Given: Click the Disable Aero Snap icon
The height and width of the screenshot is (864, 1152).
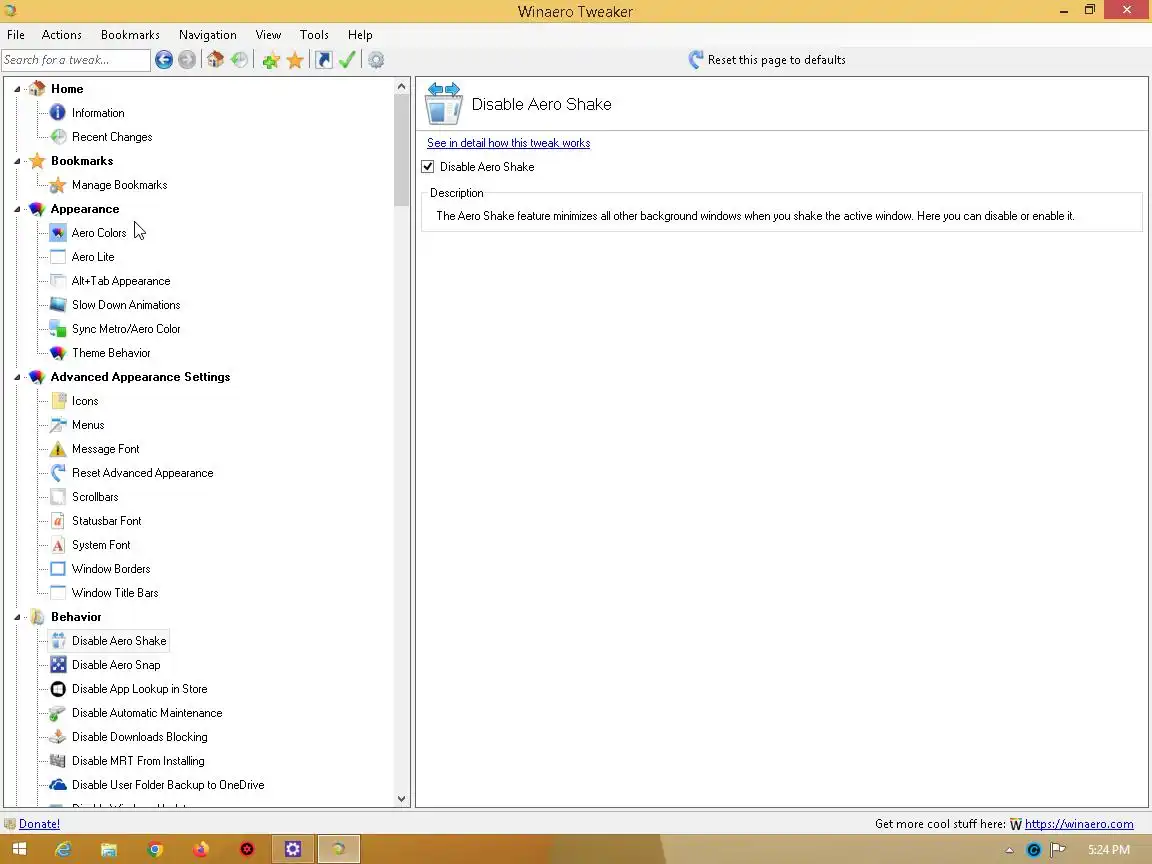Looking at the screenshot, I should tap(57, 665).
